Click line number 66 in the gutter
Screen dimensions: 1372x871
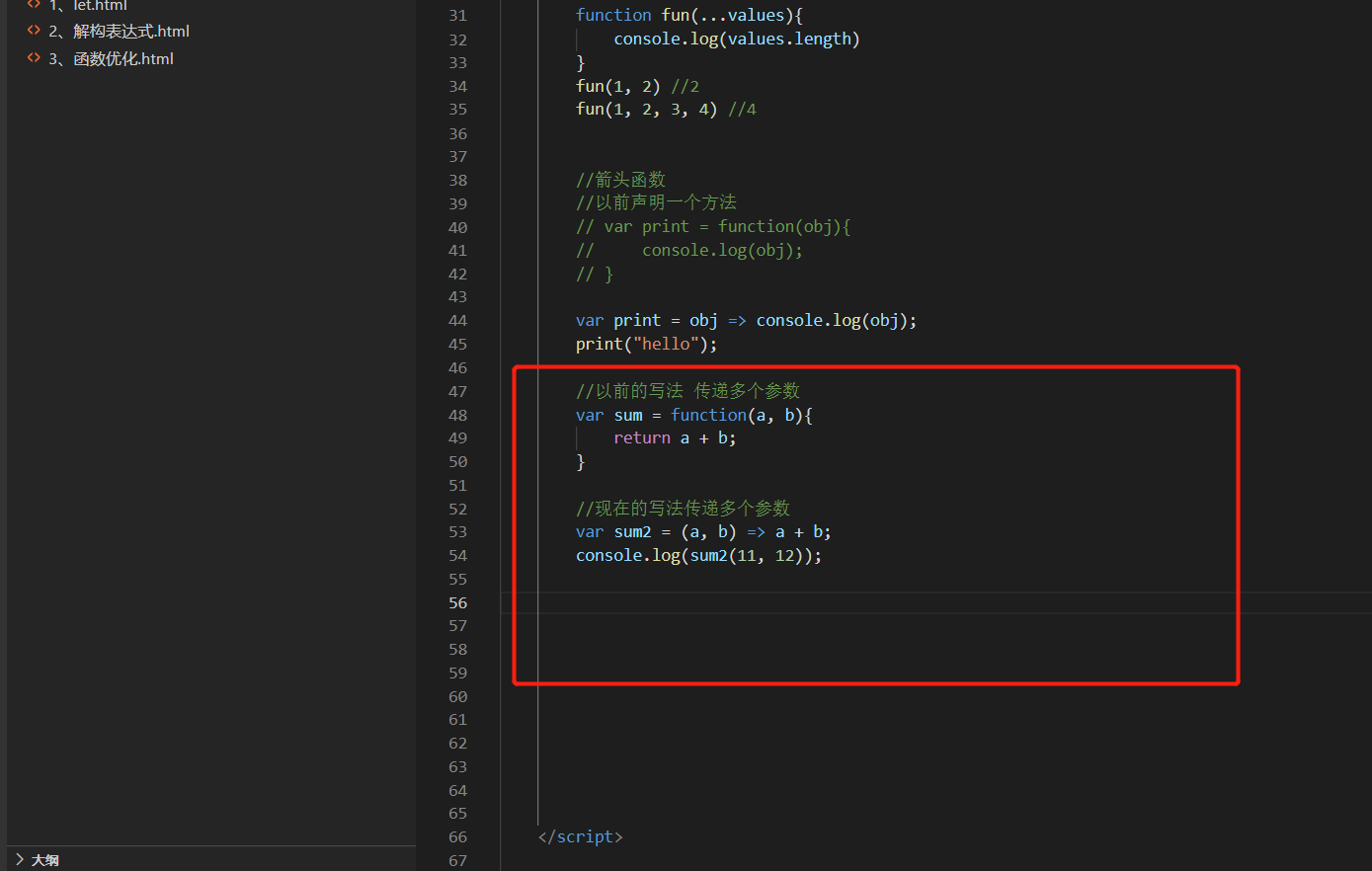457,837
